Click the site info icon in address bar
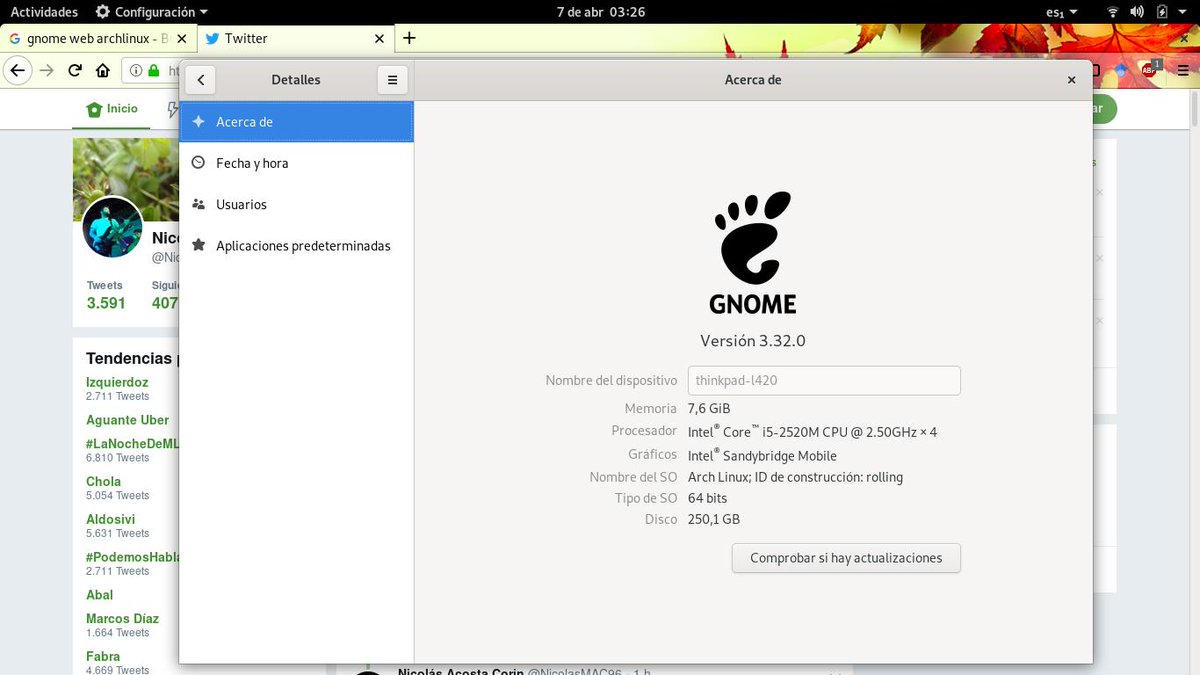Image resolution: width=1200 pixels, height=675 pixels. point(136,71)
